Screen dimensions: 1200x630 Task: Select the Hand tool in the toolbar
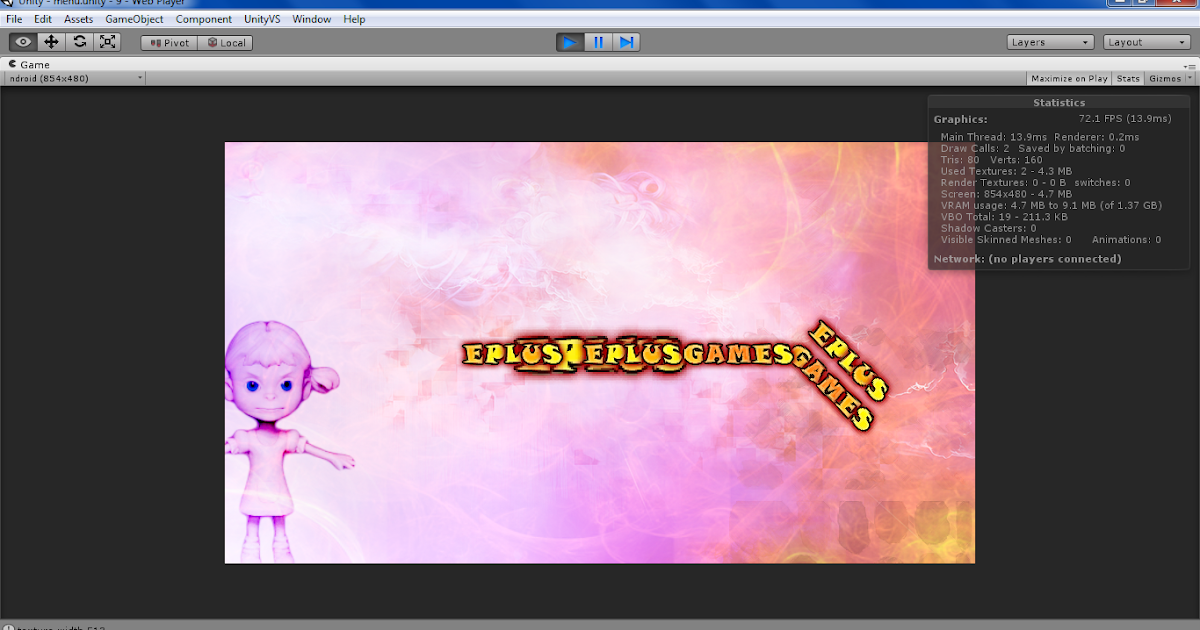22,41
